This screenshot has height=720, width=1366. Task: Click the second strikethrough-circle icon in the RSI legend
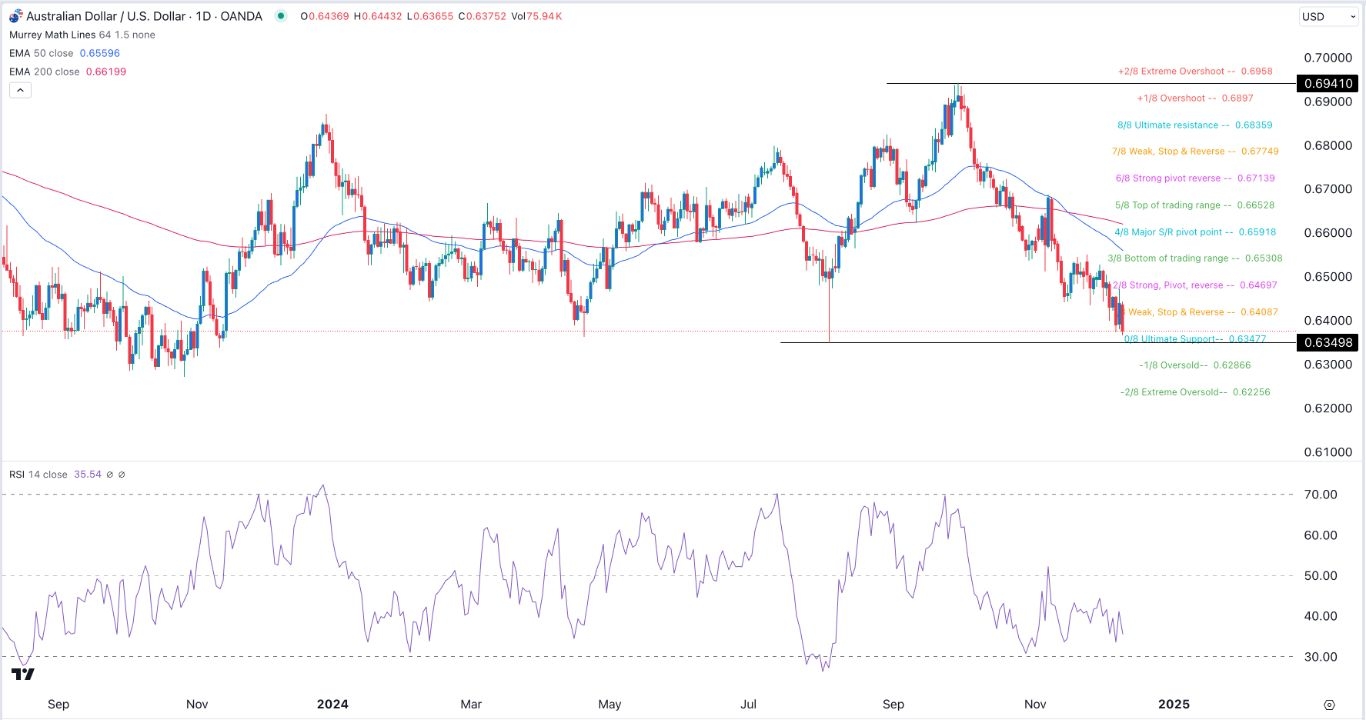[x=121, y=474]
